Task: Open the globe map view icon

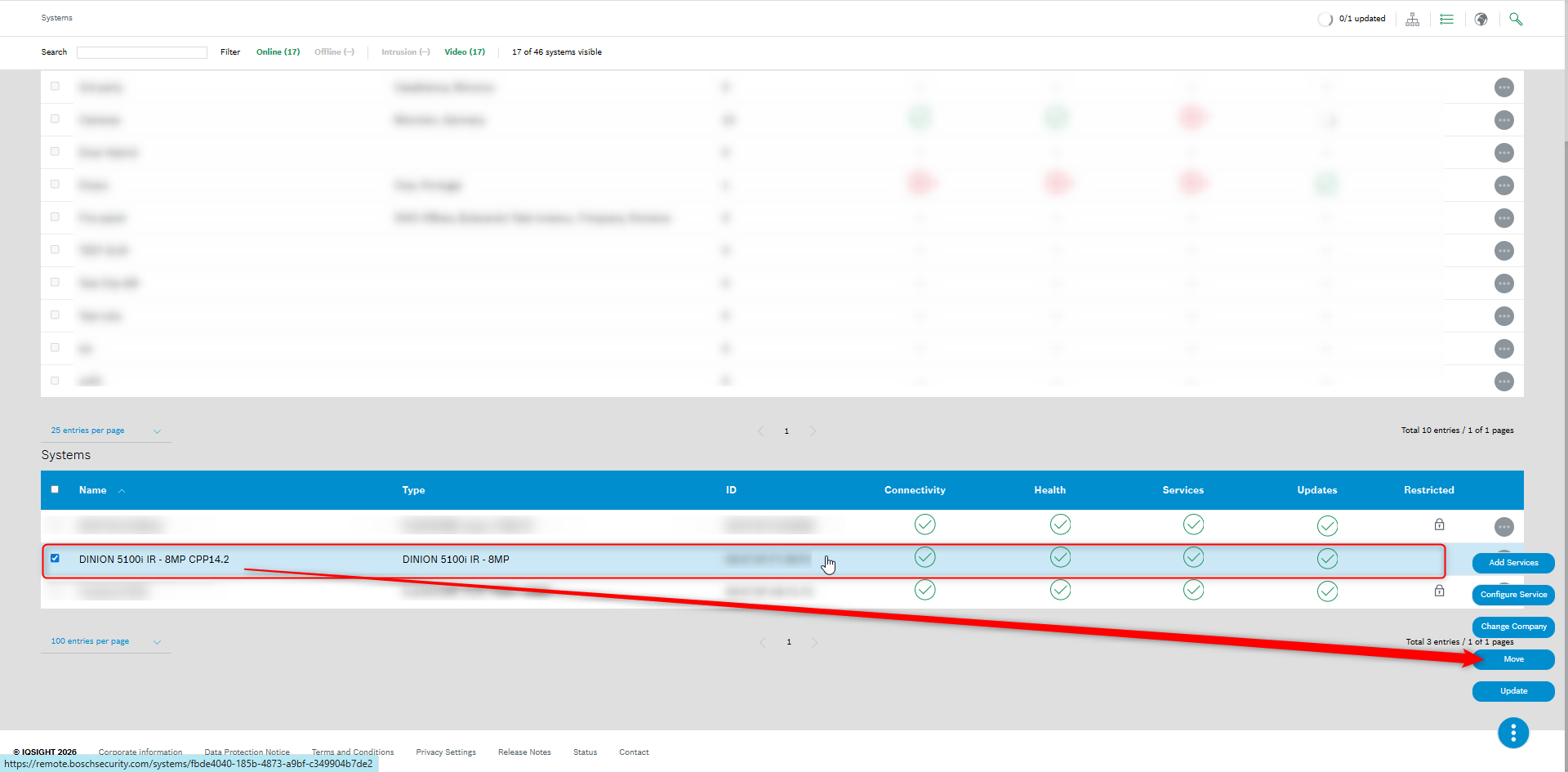Action: pos(1481,19)
